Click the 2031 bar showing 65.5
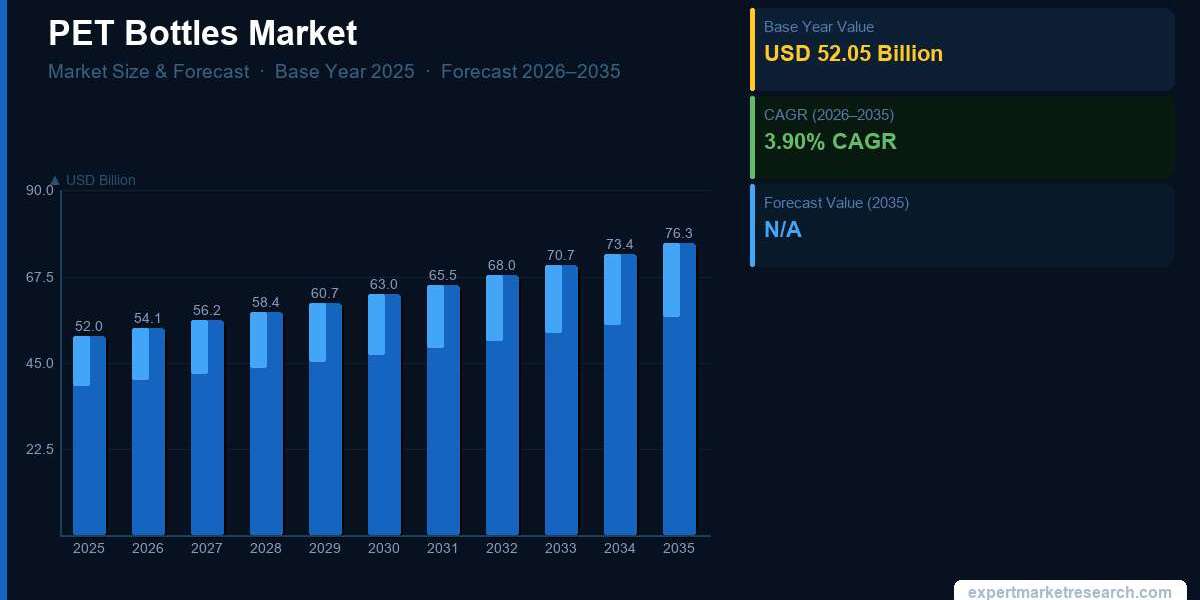The image size is (1200, 600). click(x=443, y=410)
